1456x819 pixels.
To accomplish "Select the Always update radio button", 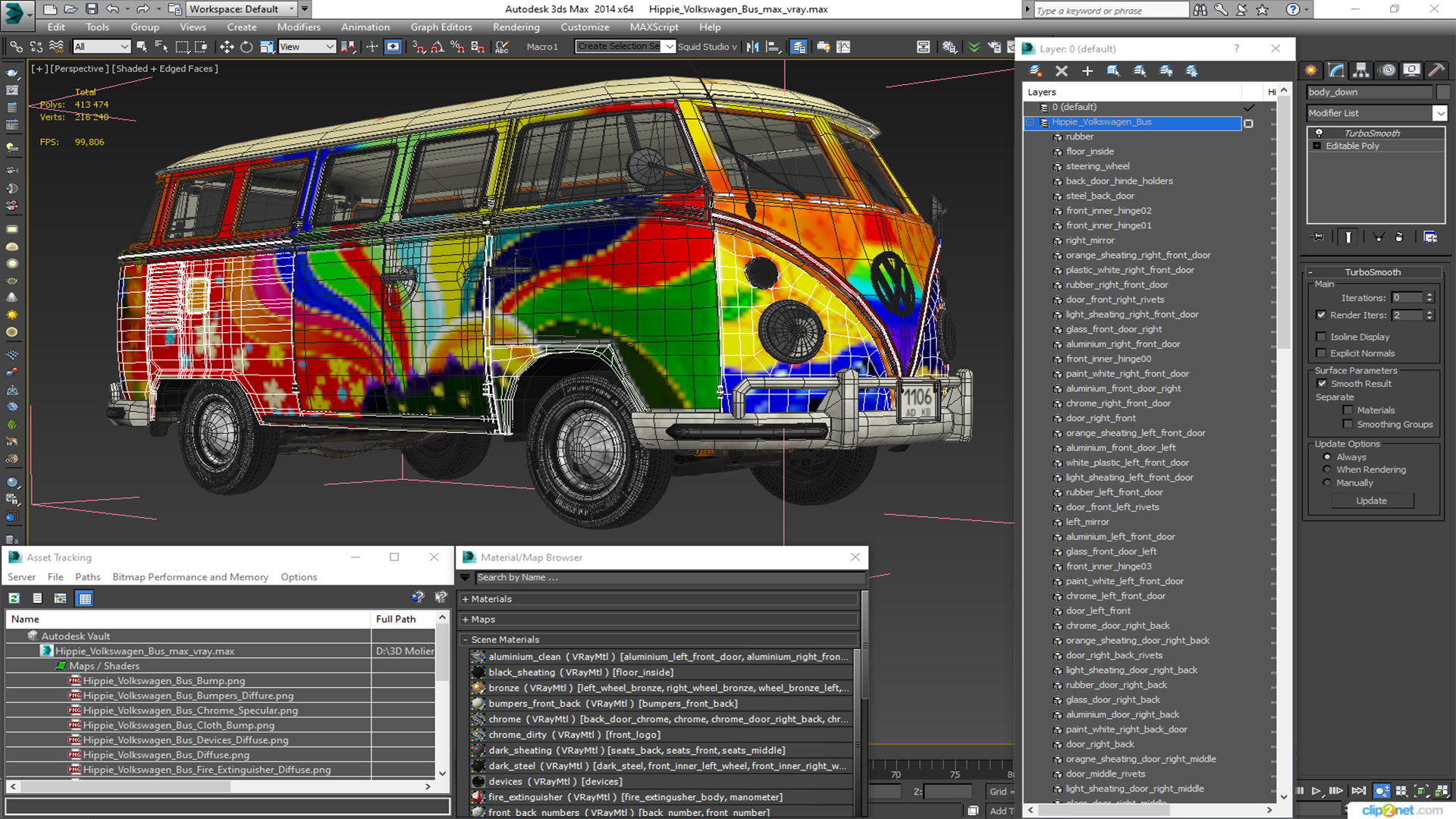I will [1327, 457].
